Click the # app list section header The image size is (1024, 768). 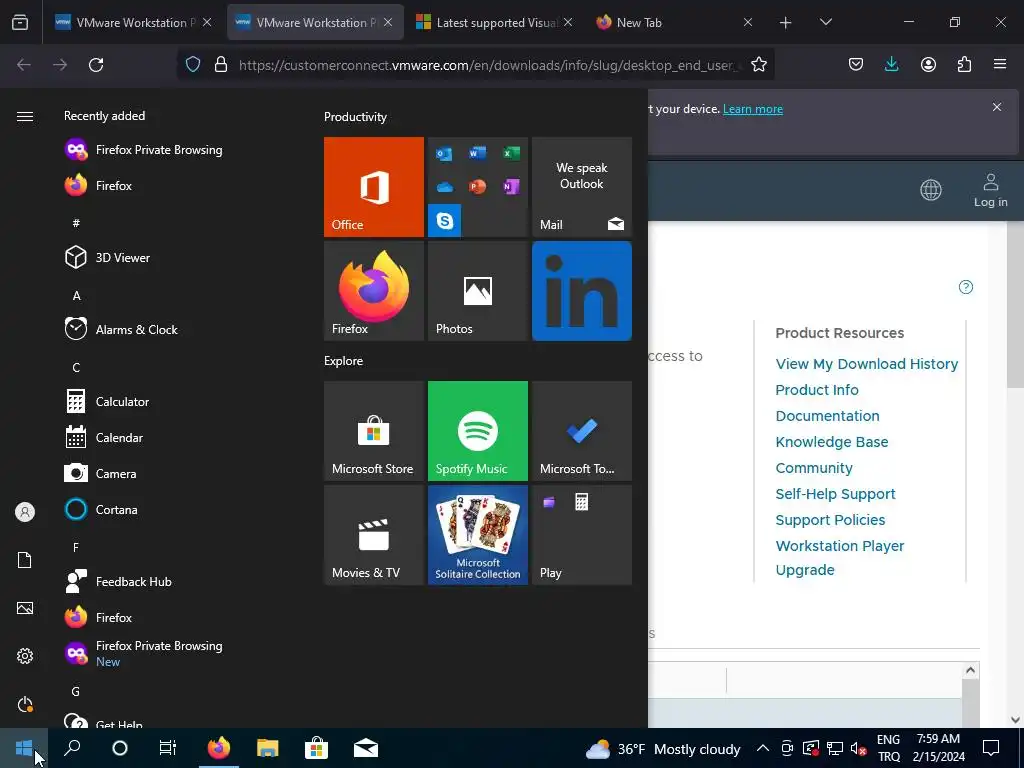(x=76, y=223)
